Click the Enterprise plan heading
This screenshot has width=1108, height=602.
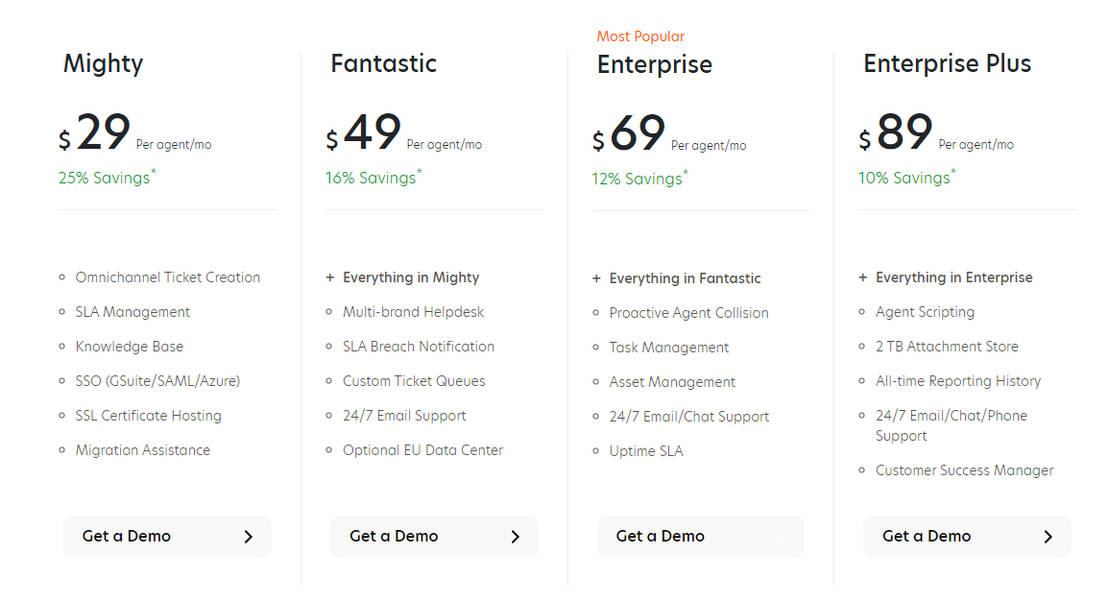[654, 65]
